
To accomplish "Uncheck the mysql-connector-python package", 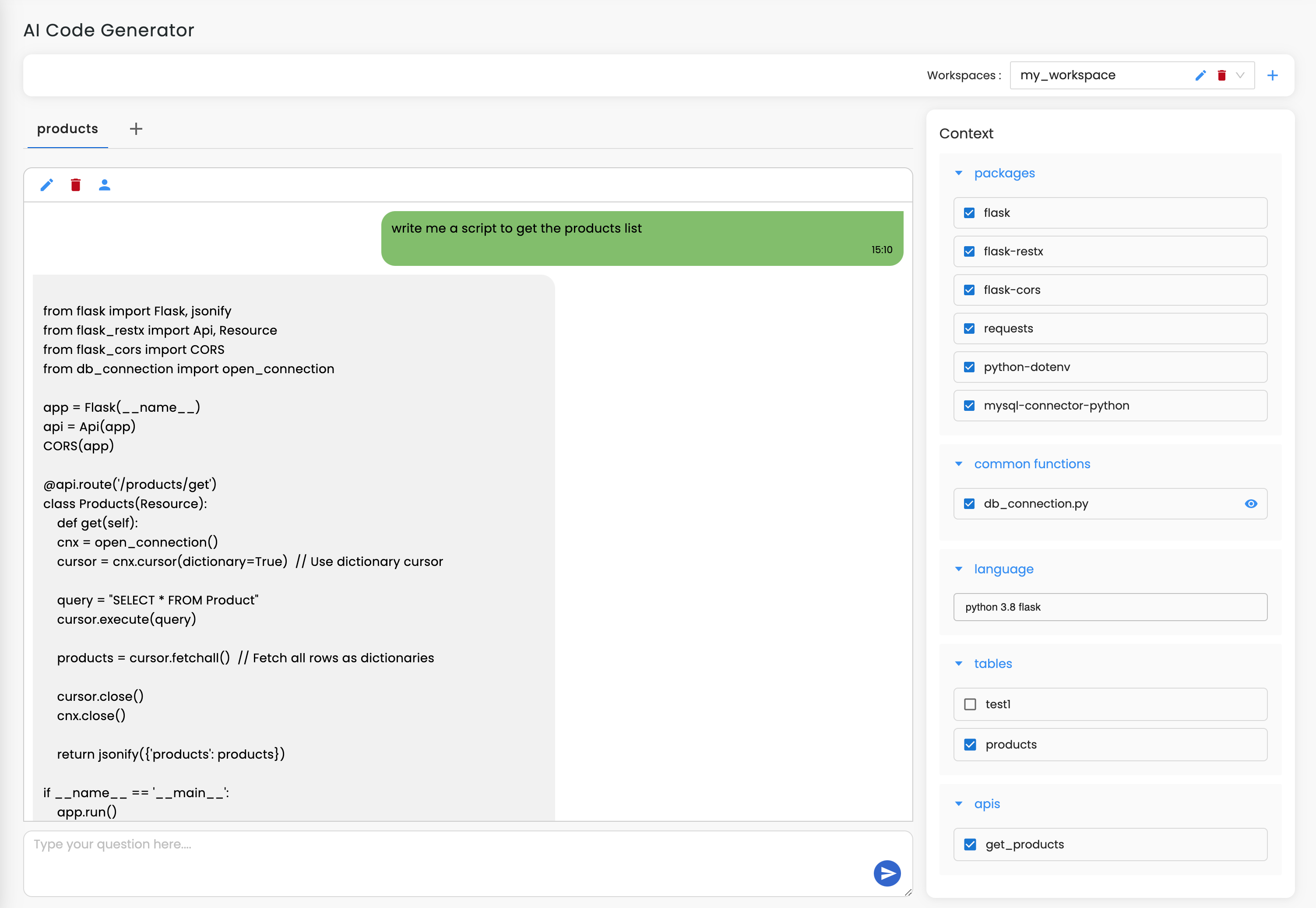I will pos(969,405).
